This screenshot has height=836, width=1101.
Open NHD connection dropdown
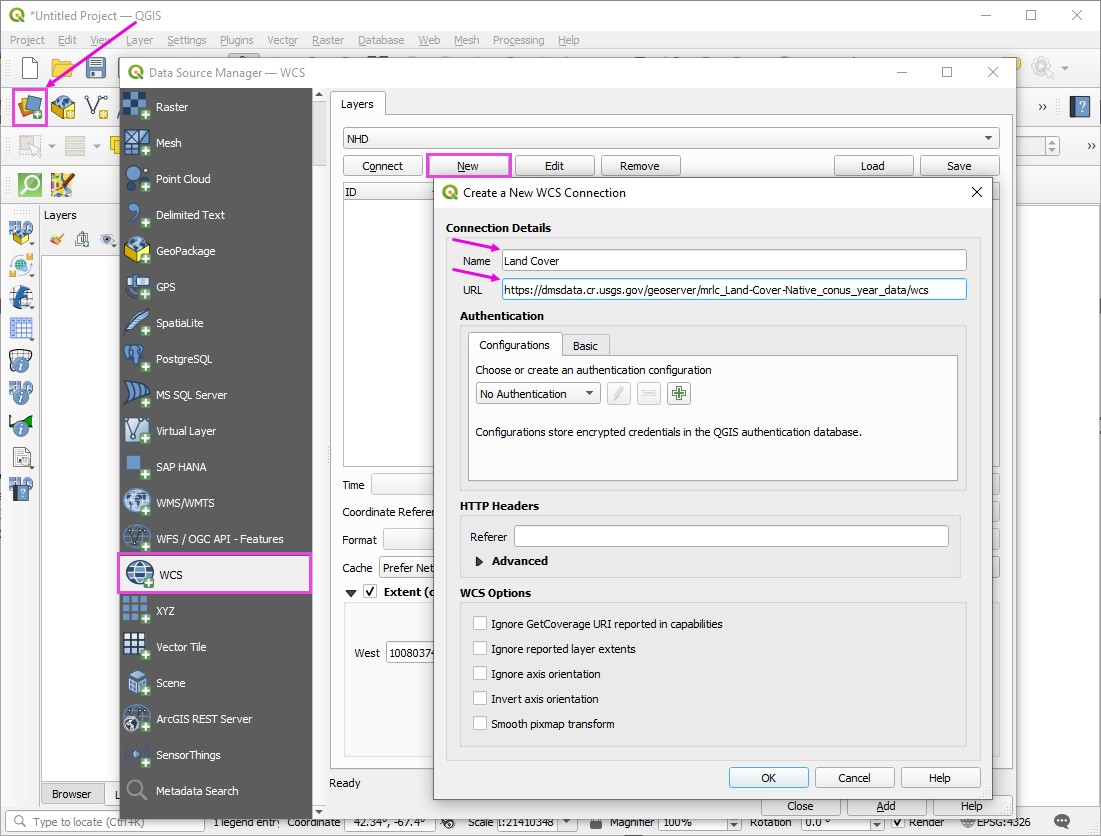(670, 139)
